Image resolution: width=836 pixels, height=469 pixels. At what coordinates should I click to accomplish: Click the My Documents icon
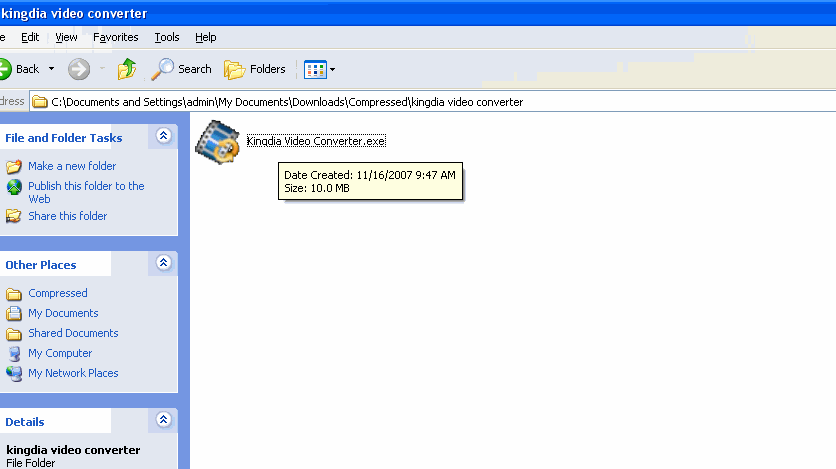point(14,313)
